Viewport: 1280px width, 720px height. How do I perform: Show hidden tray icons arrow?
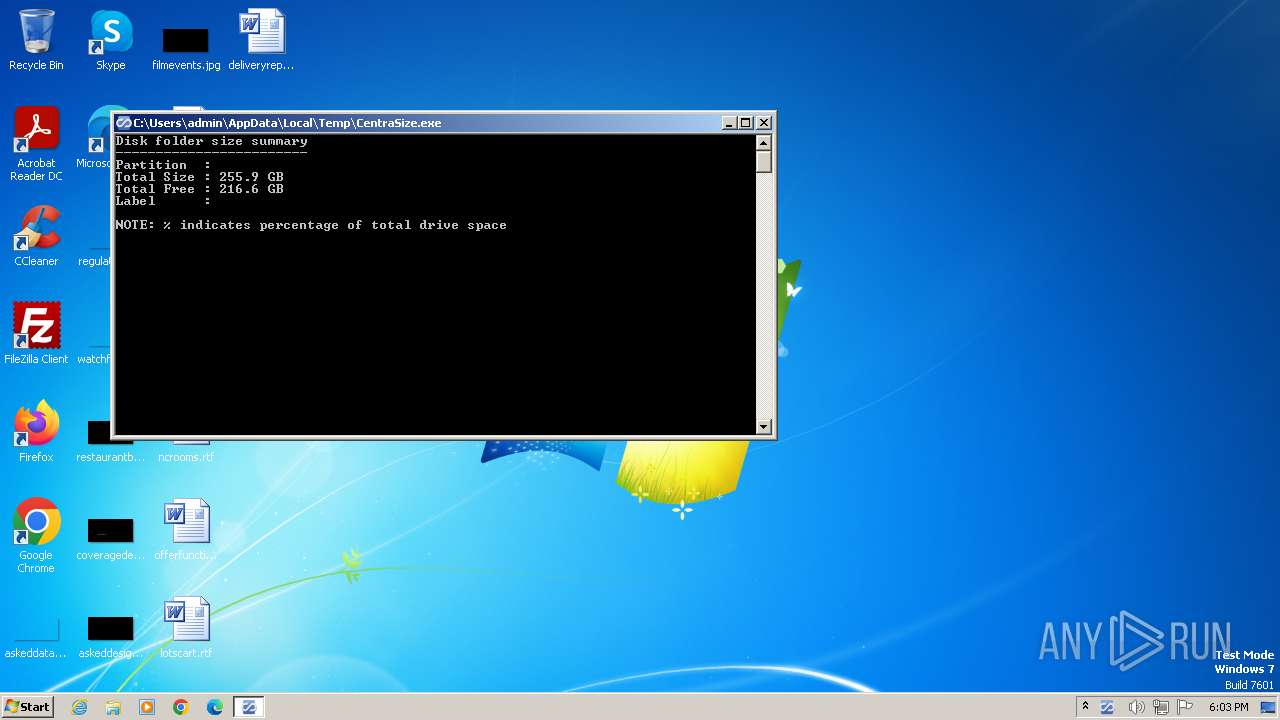(x=1085, y=707)
